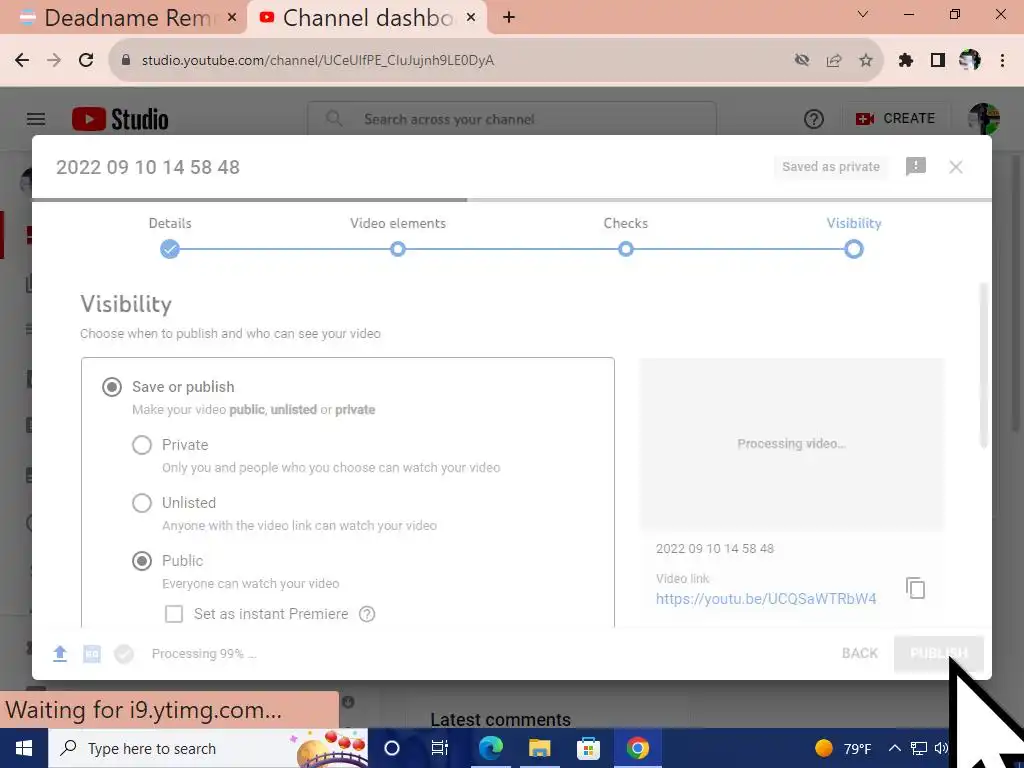Viewport: 1024px width, 768px height.
Task: Open the browser extensions puzzle icon
Action: click(x=905, y=60)
